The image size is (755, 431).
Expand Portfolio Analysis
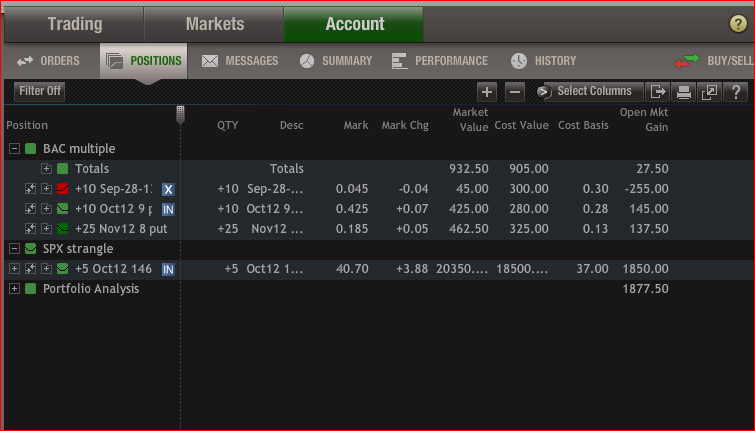tap(14, 288)
